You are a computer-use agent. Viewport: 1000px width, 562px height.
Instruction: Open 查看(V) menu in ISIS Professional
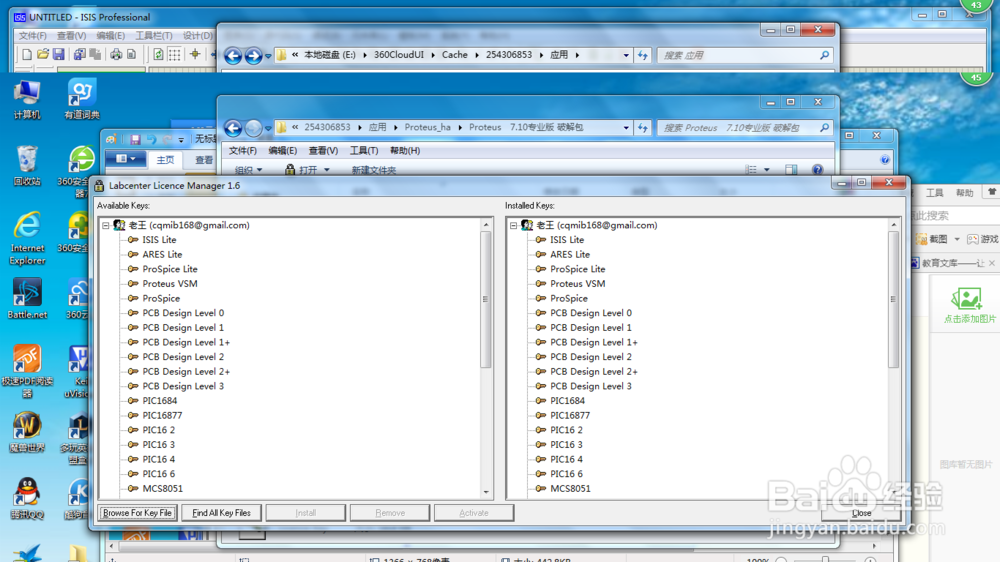(71, 36)
